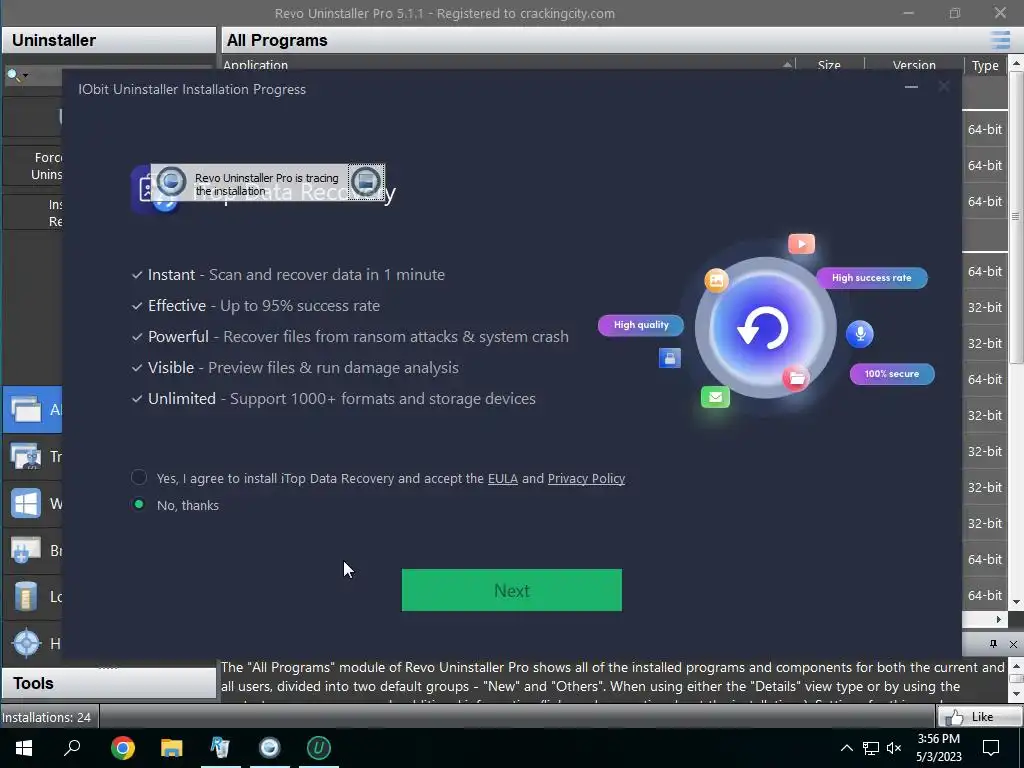The width and height of the screenshot is (1024, 768).
Task: Sort by the Version column header
Action: click(914, 64)
